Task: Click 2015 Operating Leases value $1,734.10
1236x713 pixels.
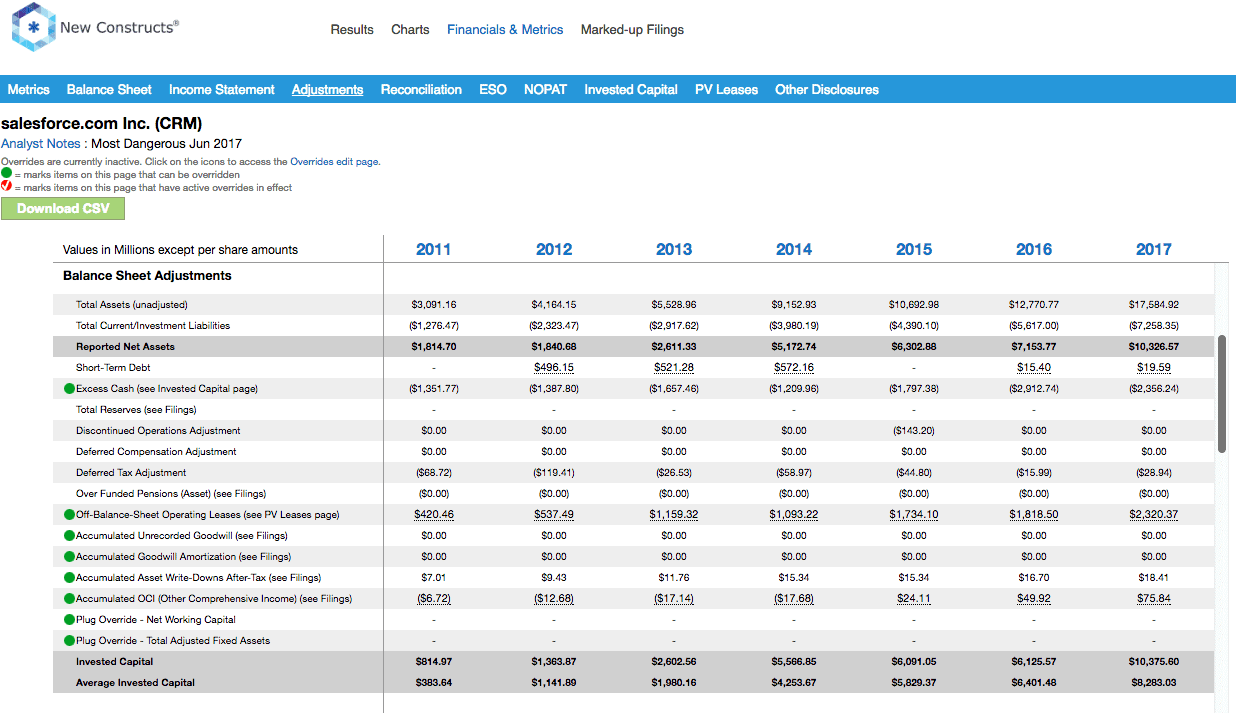Action: click(x=914, y=515)
